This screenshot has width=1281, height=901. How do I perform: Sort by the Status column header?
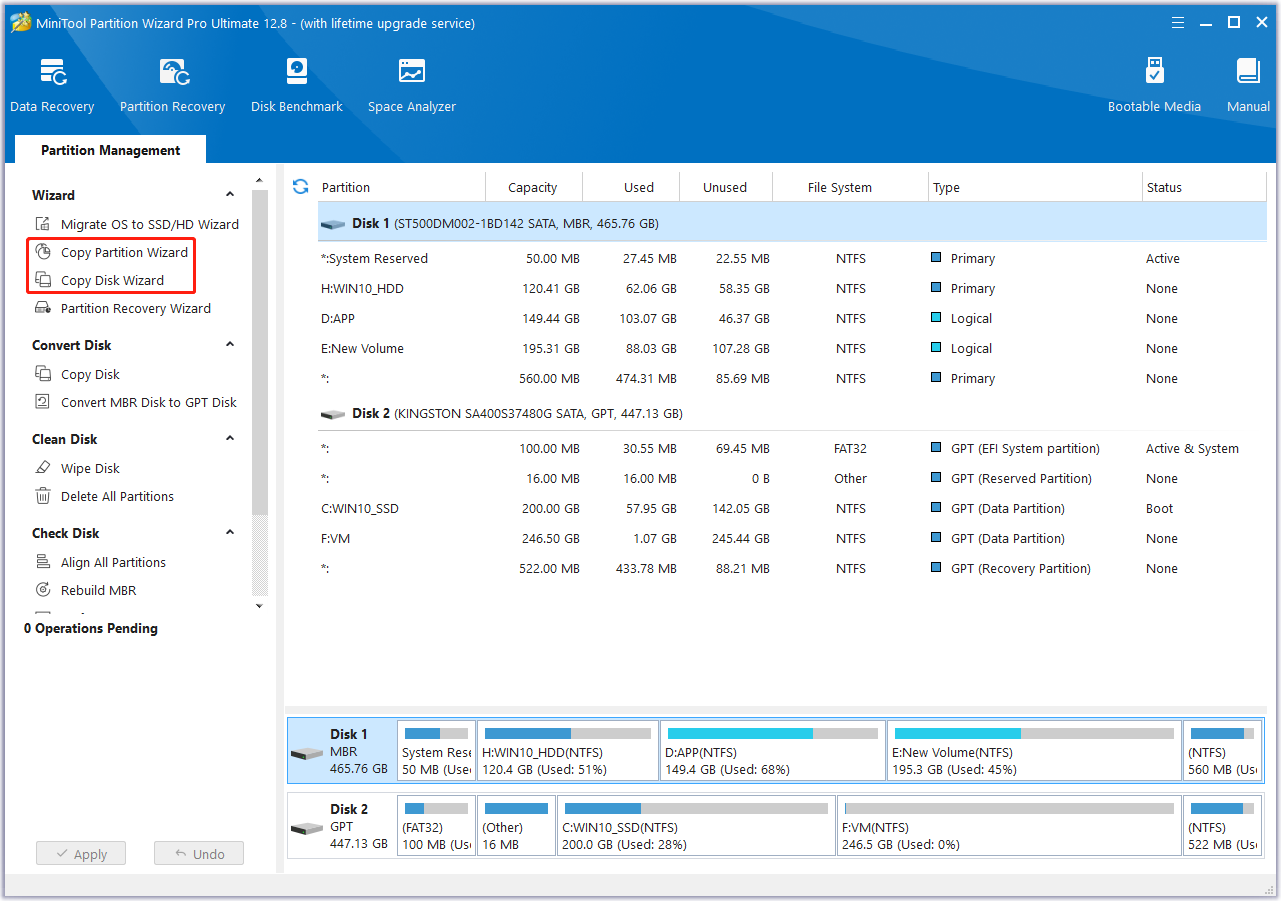(x=1204, y=187)
